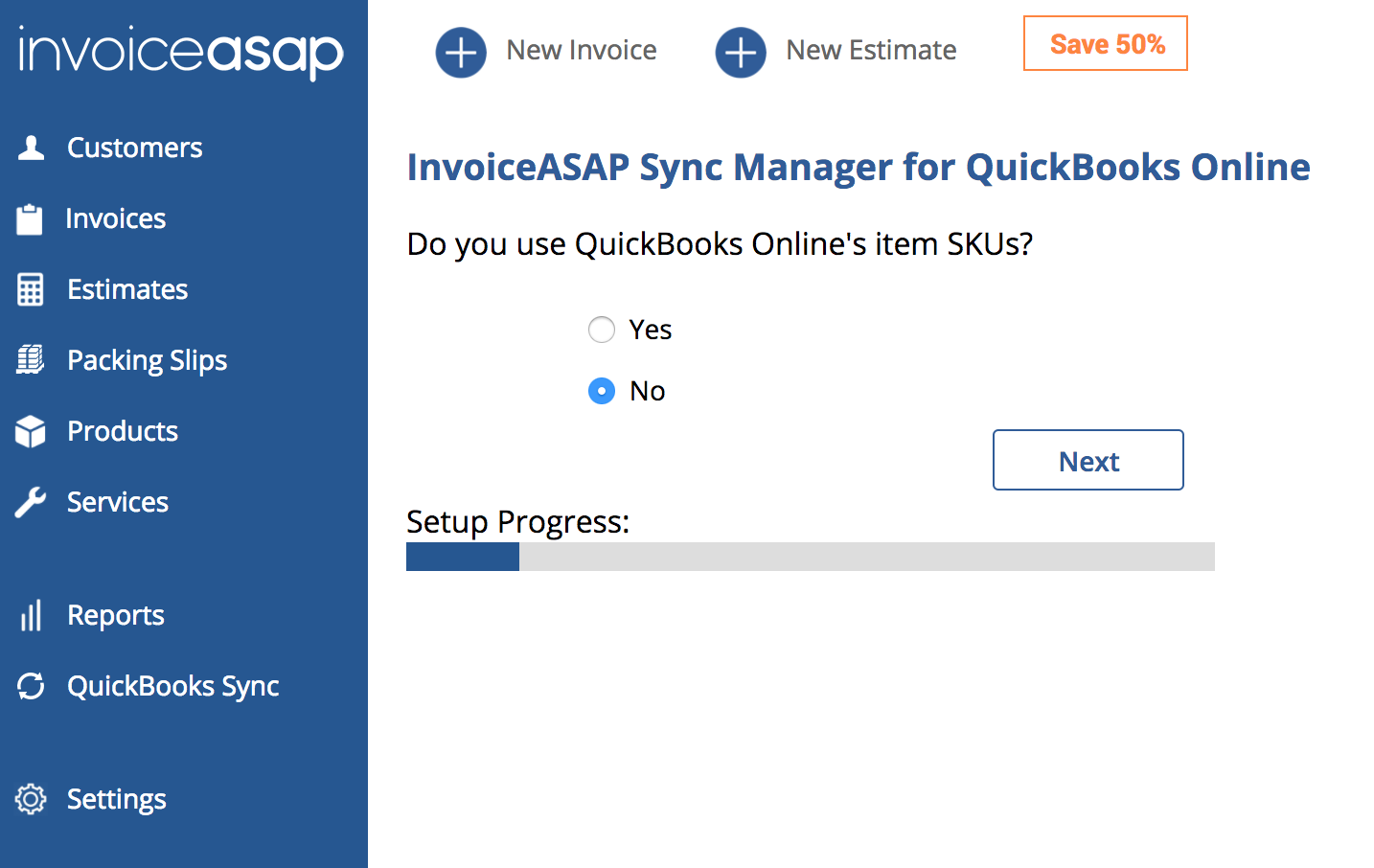Open the Invoices section label

[116, 218]
